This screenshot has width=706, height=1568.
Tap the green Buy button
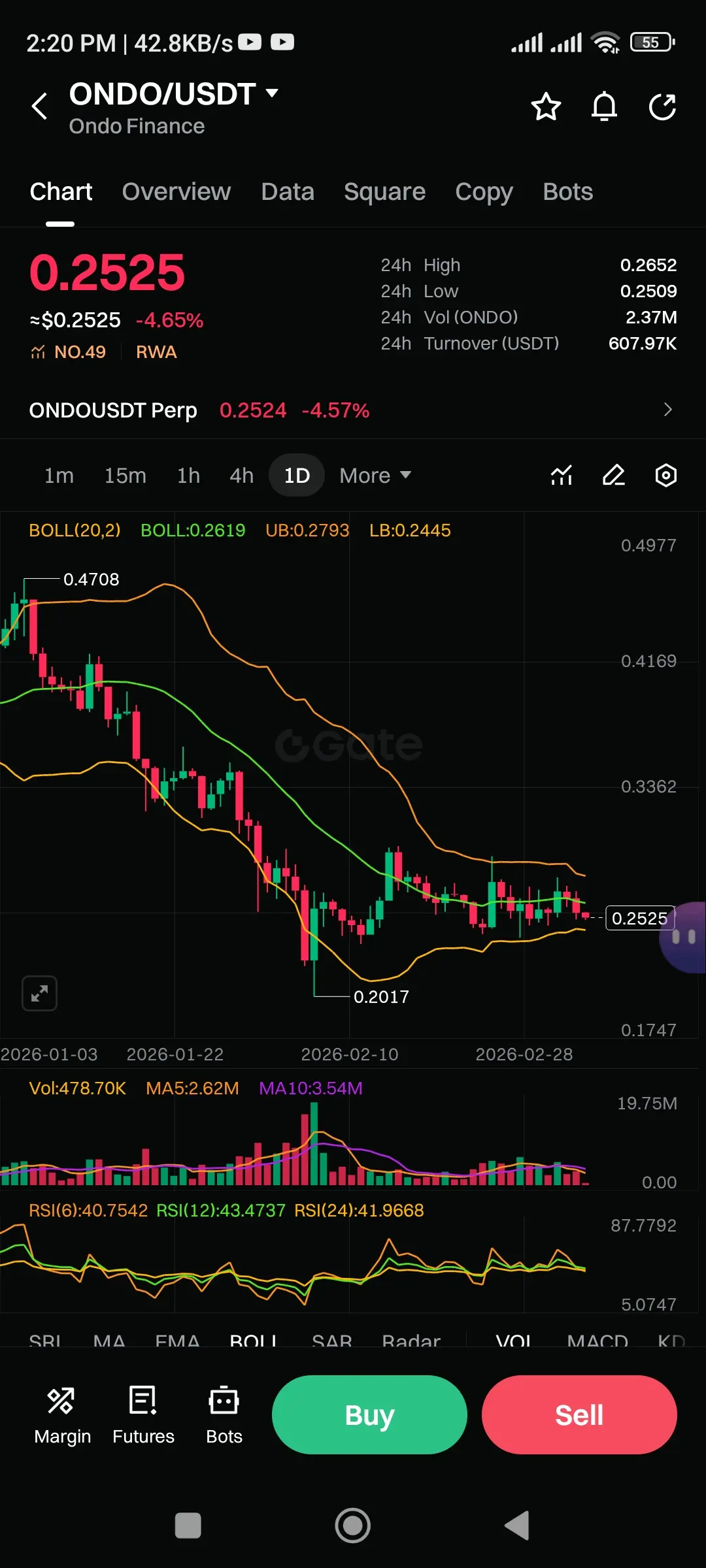(369, 1414)
